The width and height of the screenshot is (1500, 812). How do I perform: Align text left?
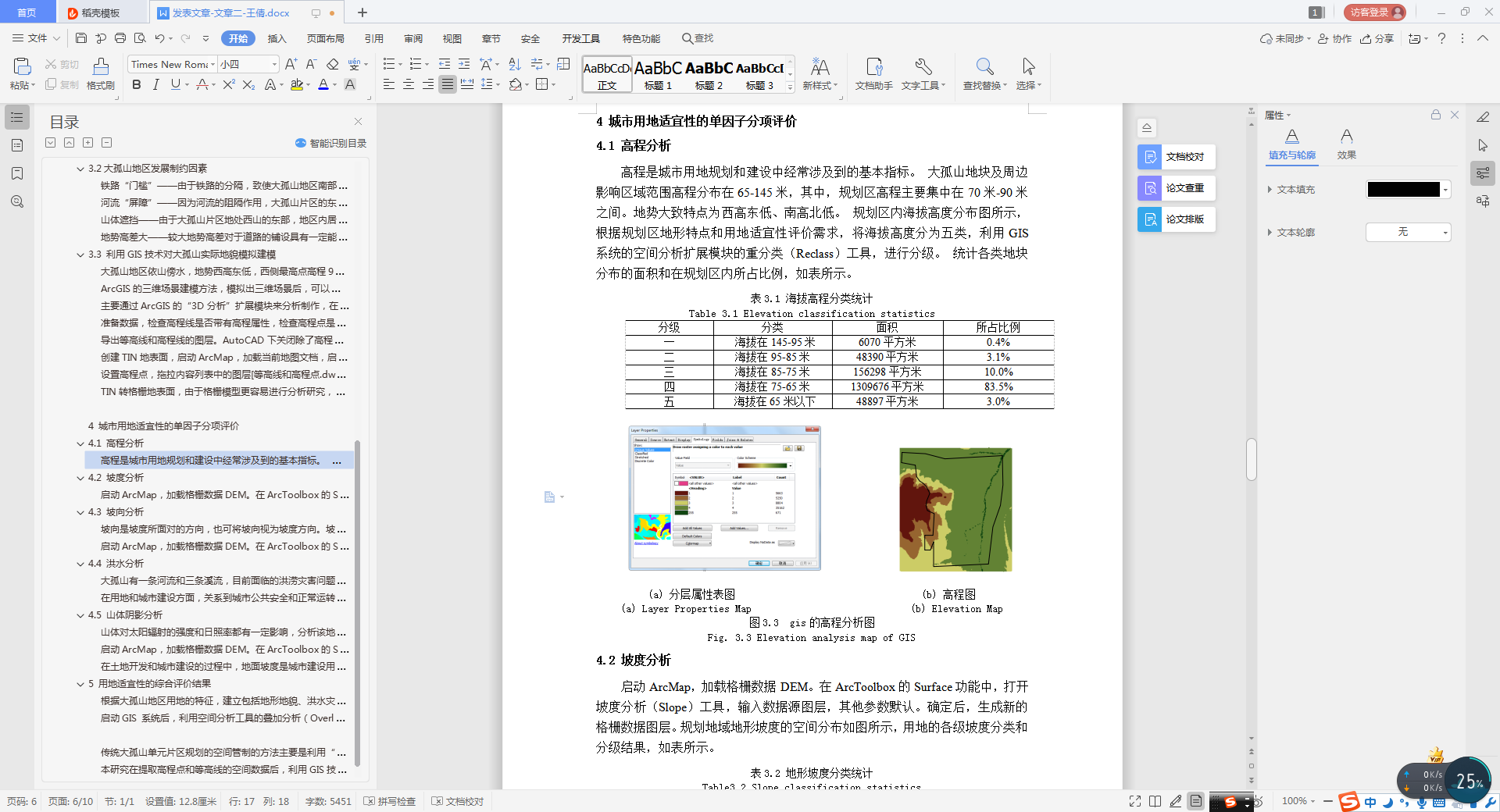click(388, 84)
